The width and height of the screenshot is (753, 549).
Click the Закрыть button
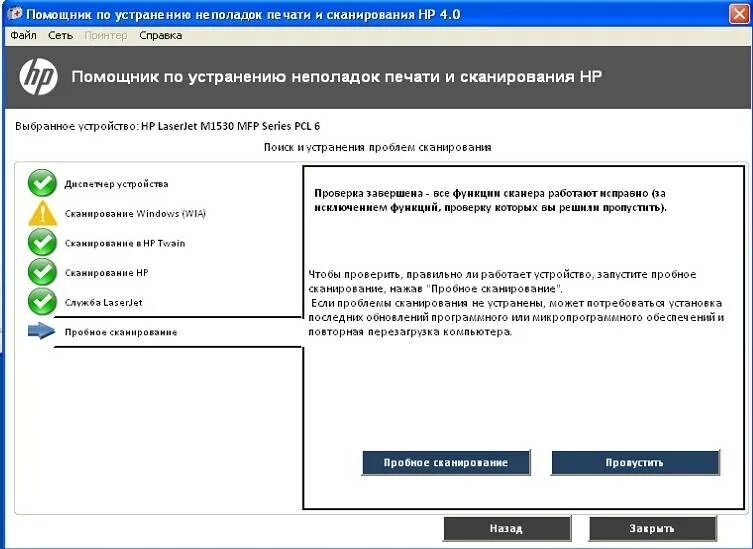point(652,528)
